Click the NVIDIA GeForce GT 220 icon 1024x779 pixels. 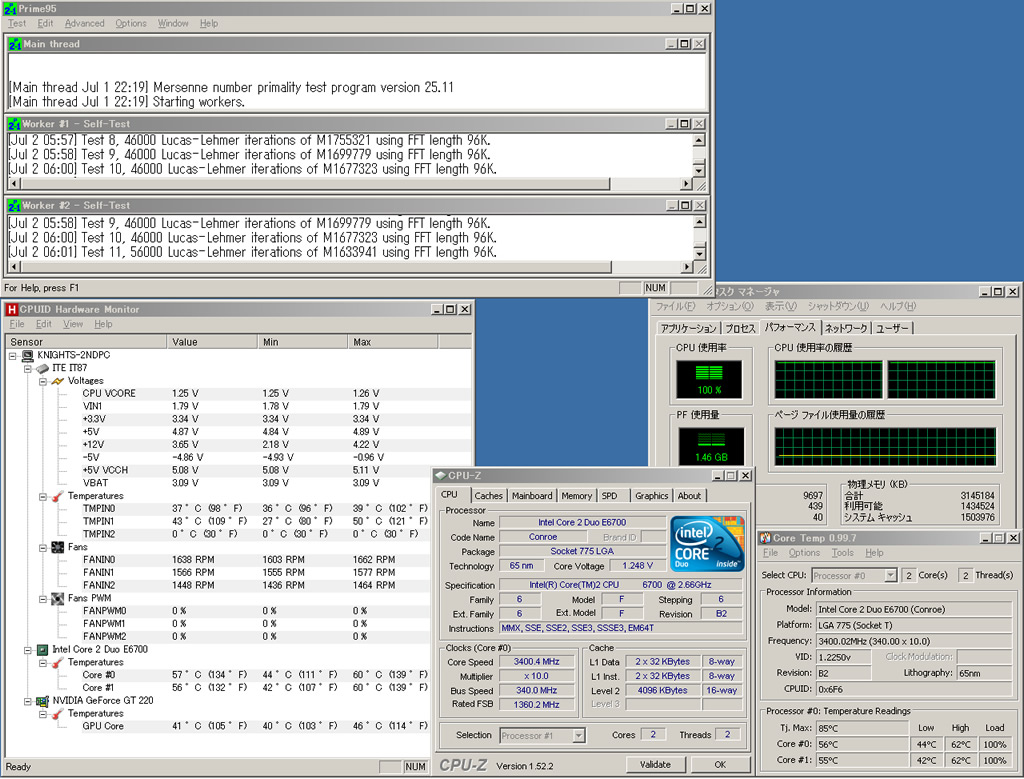pyautogui.click(x=42, y=701)
